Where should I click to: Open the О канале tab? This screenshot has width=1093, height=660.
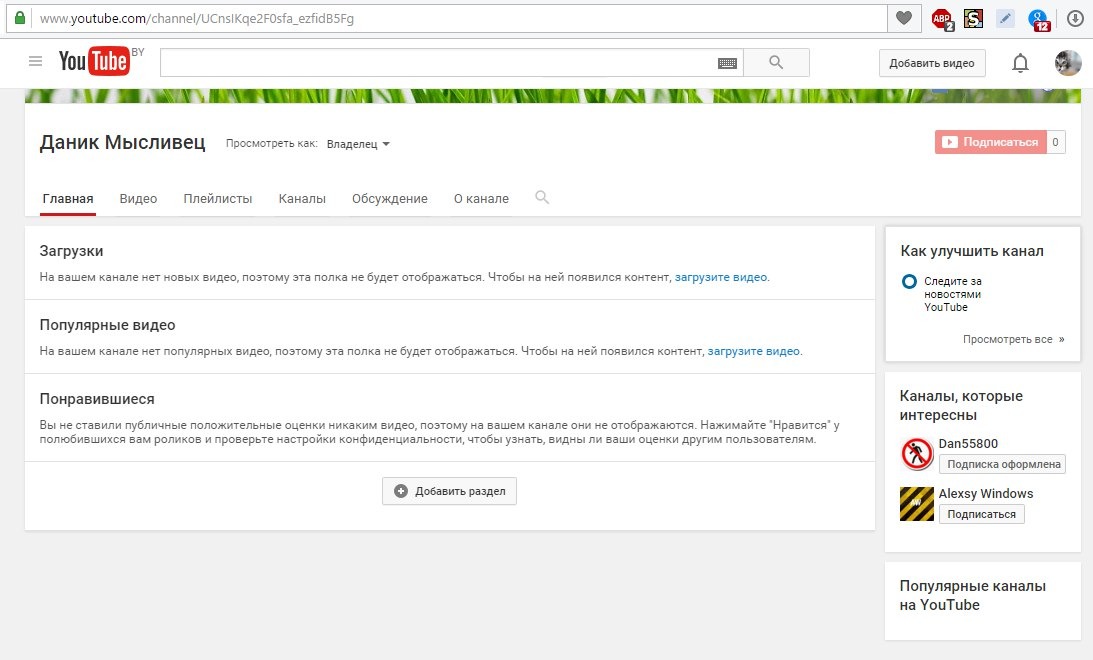[x=481, y=199]
